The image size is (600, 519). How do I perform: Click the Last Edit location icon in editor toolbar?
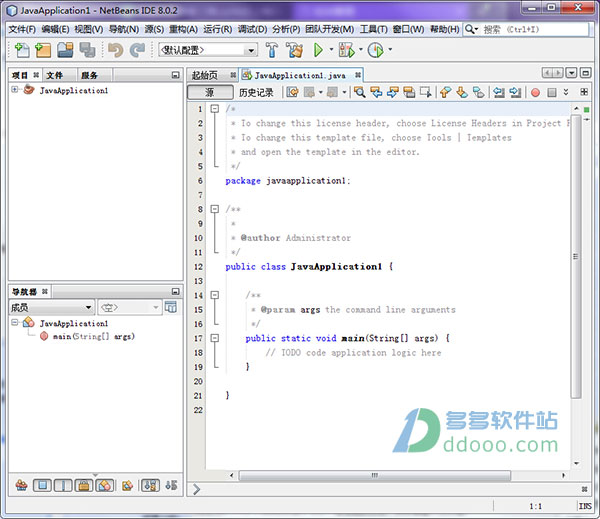293,92
